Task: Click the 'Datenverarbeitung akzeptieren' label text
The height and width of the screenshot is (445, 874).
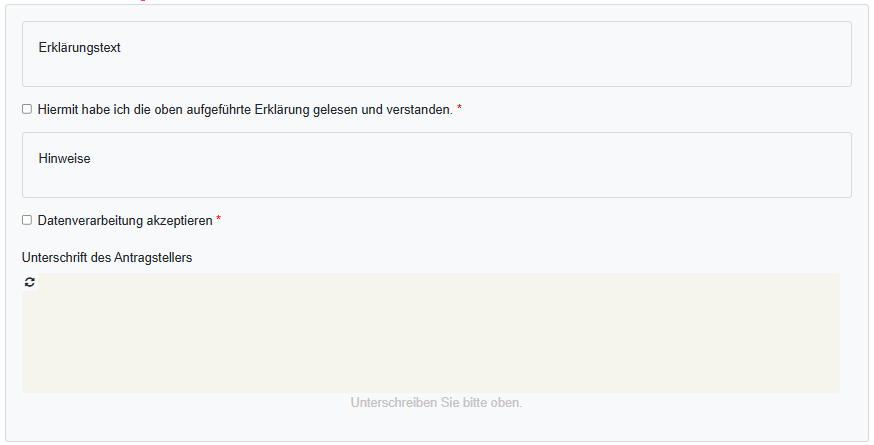Action: 125,220
